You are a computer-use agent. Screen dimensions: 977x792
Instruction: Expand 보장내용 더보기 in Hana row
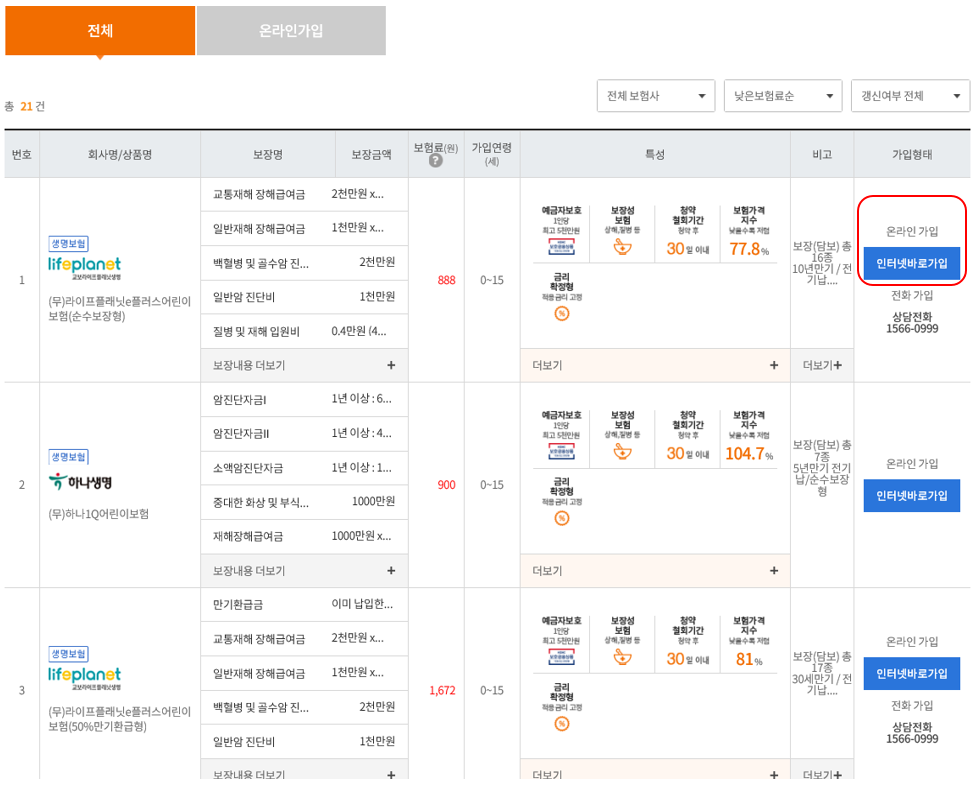(x=304, y=570)
